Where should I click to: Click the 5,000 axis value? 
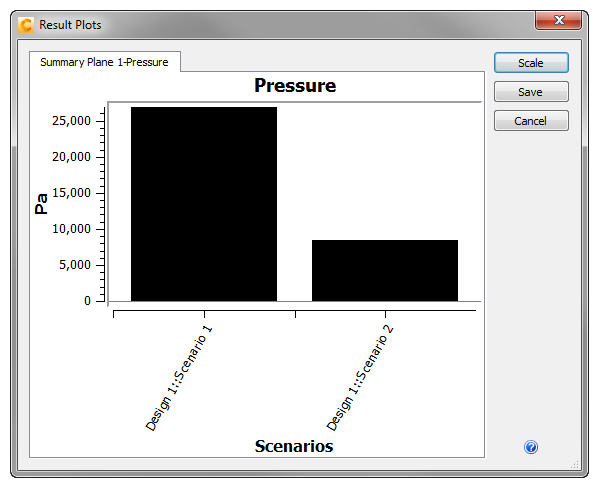pos(75,265)
